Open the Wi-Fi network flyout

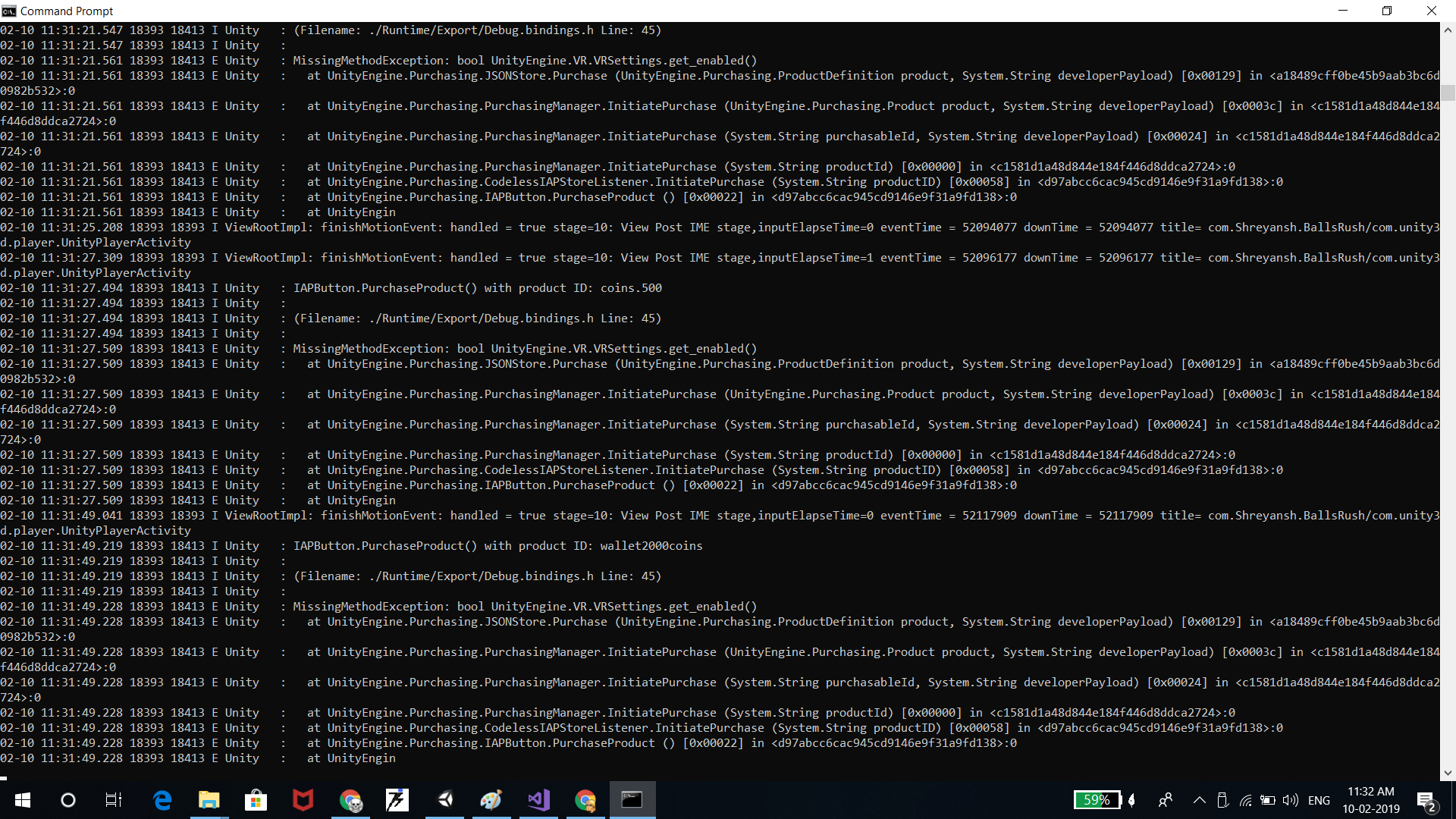pos(1245,800)
